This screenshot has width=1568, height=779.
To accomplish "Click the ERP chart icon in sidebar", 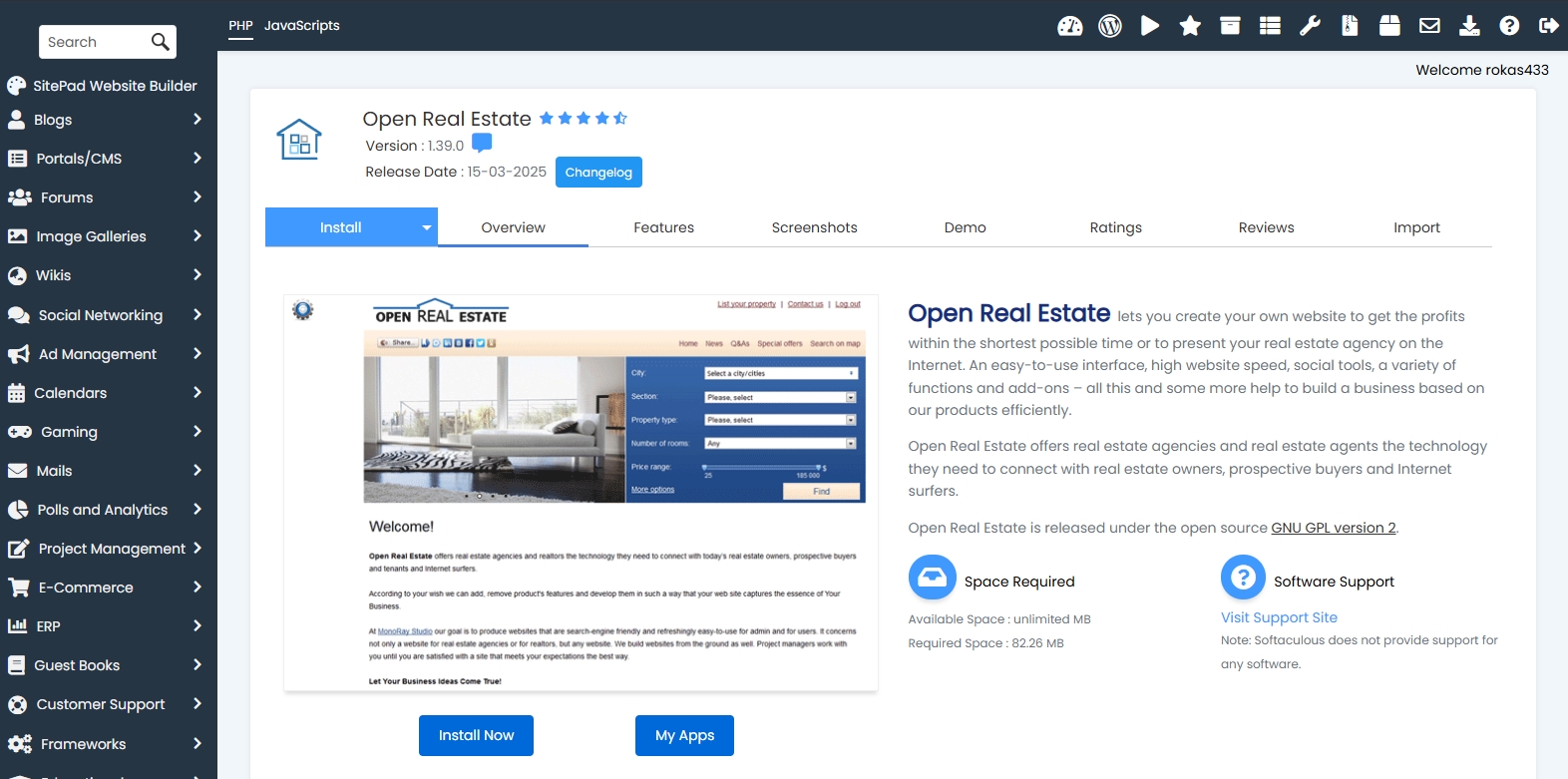I will (17, 626).
